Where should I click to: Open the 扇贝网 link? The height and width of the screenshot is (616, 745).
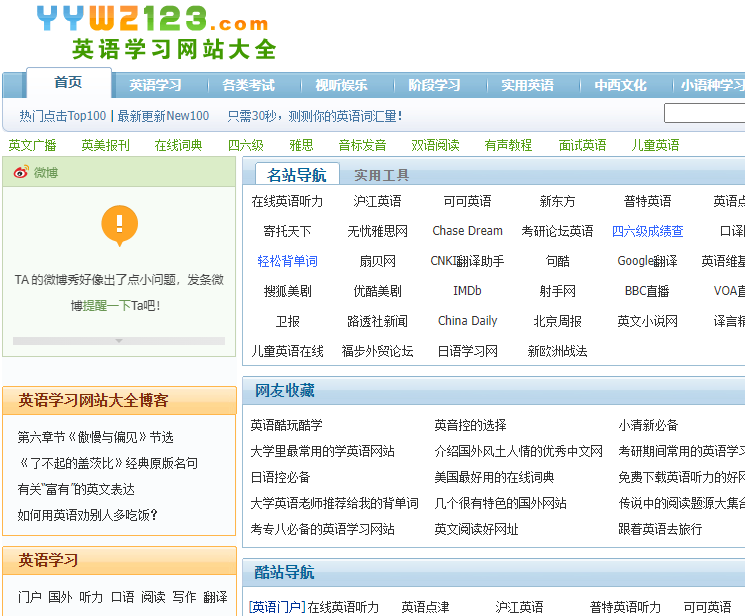pyautogui.click(x=377, y=261)
